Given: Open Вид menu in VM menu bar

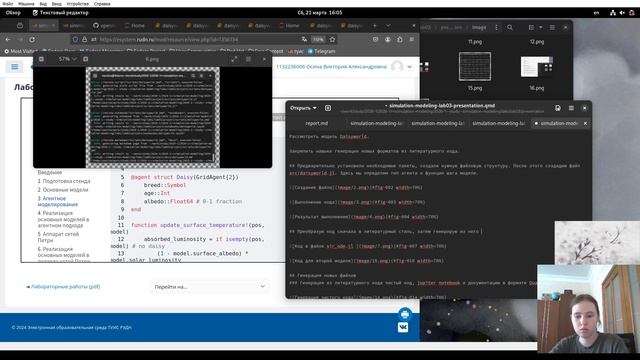Looking at the screenshot, I should coord(43,4).
